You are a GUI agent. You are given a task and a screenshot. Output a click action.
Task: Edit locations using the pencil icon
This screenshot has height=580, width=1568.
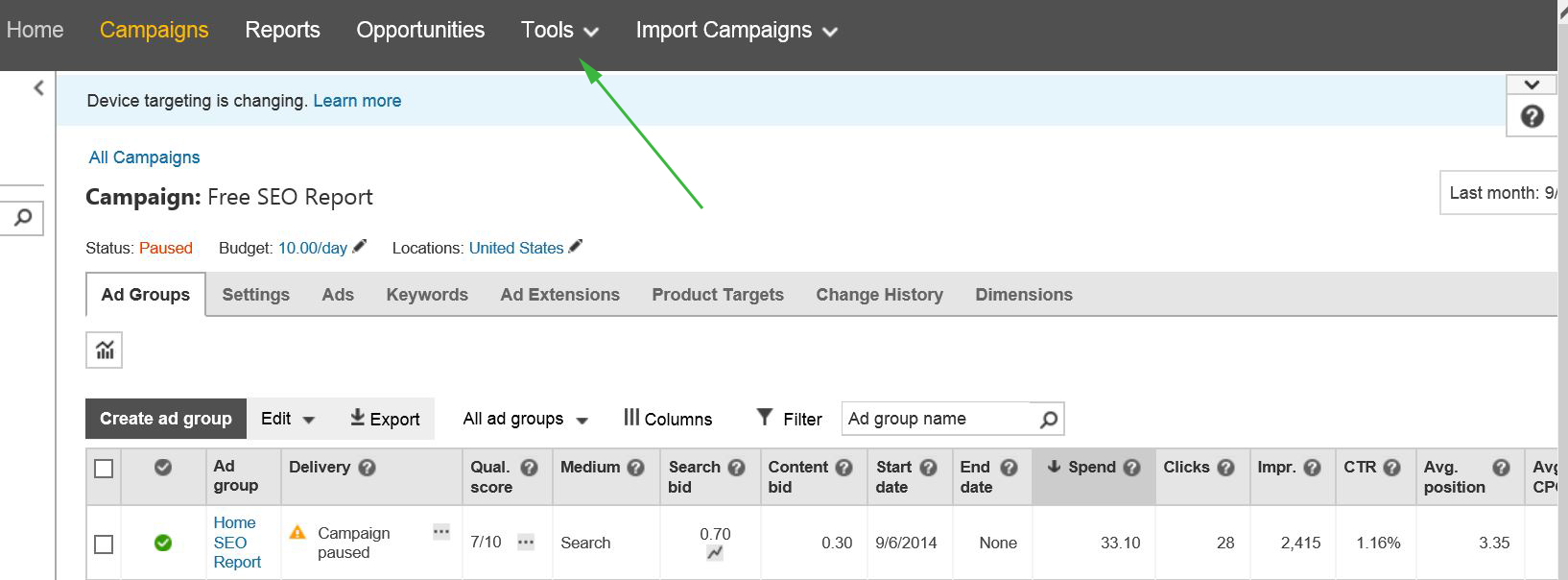576,247
